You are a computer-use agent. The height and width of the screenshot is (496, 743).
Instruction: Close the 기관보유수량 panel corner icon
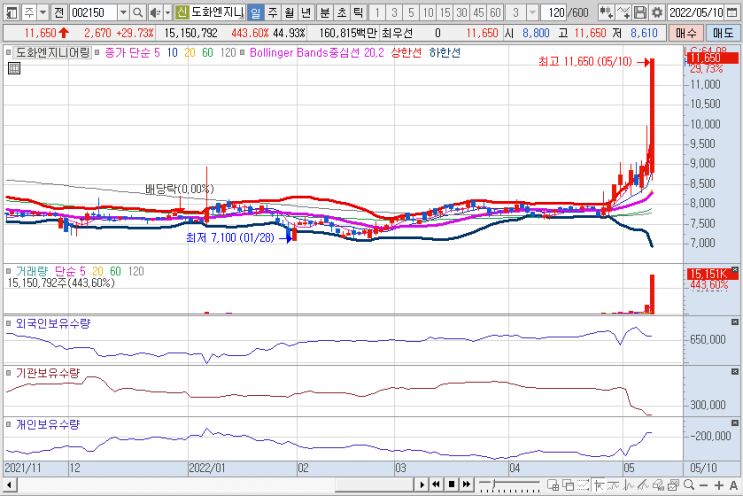click(x=734, y=371)
